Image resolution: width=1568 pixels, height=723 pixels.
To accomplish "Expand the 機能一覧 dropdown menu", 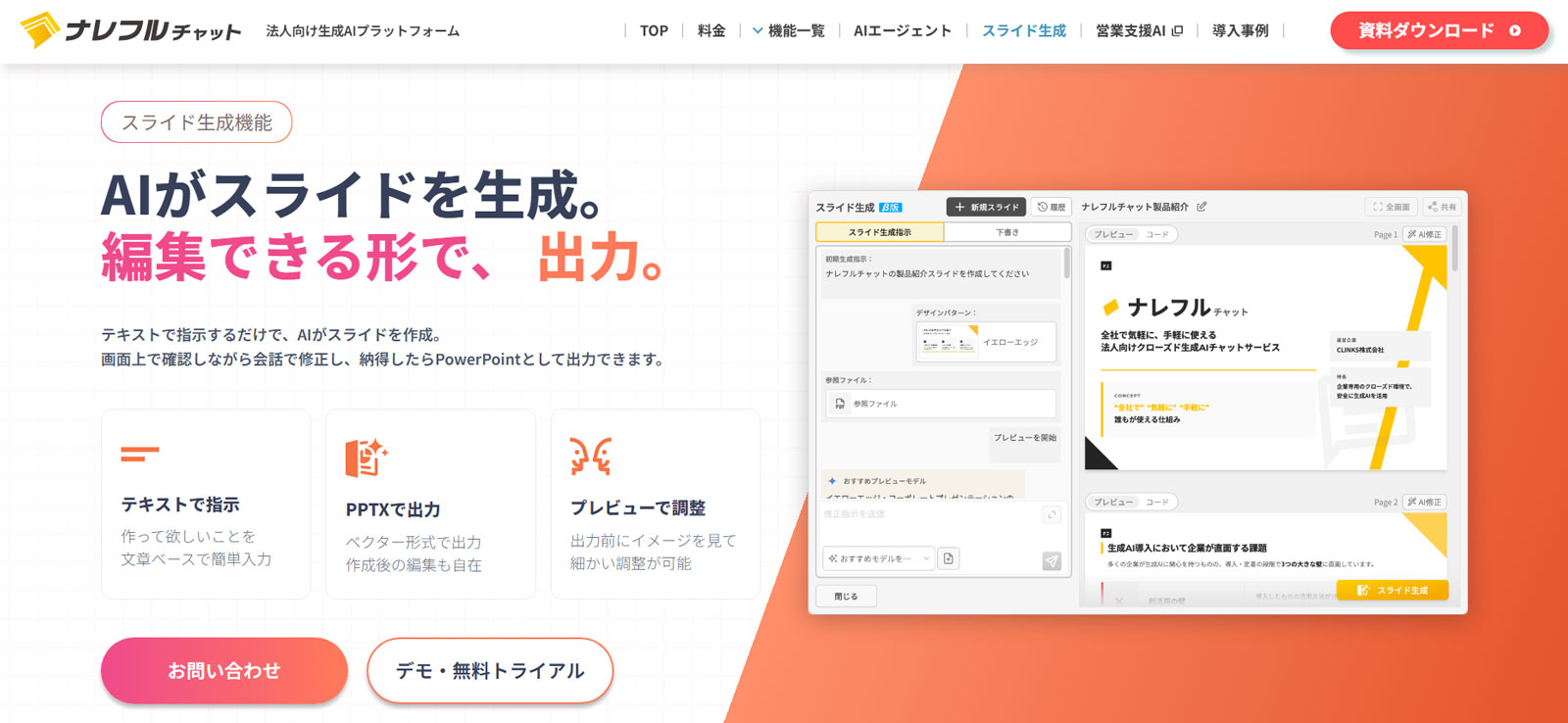I will pyautogui.click(x=788, y=30).
